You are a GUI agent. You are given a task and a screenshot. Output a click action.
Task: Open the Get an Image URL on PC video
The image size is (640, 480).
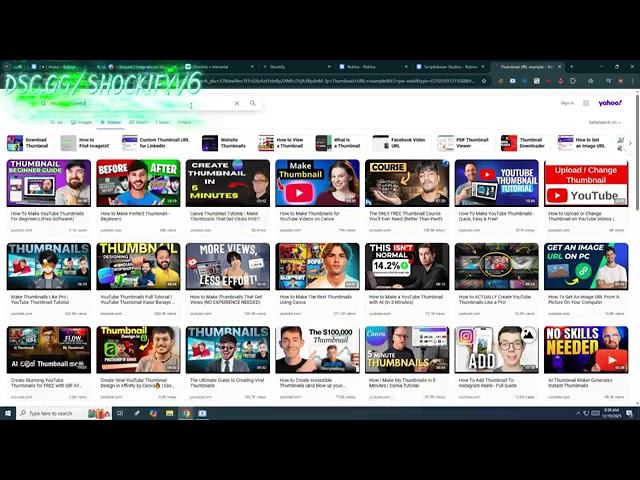coord(586,266)
